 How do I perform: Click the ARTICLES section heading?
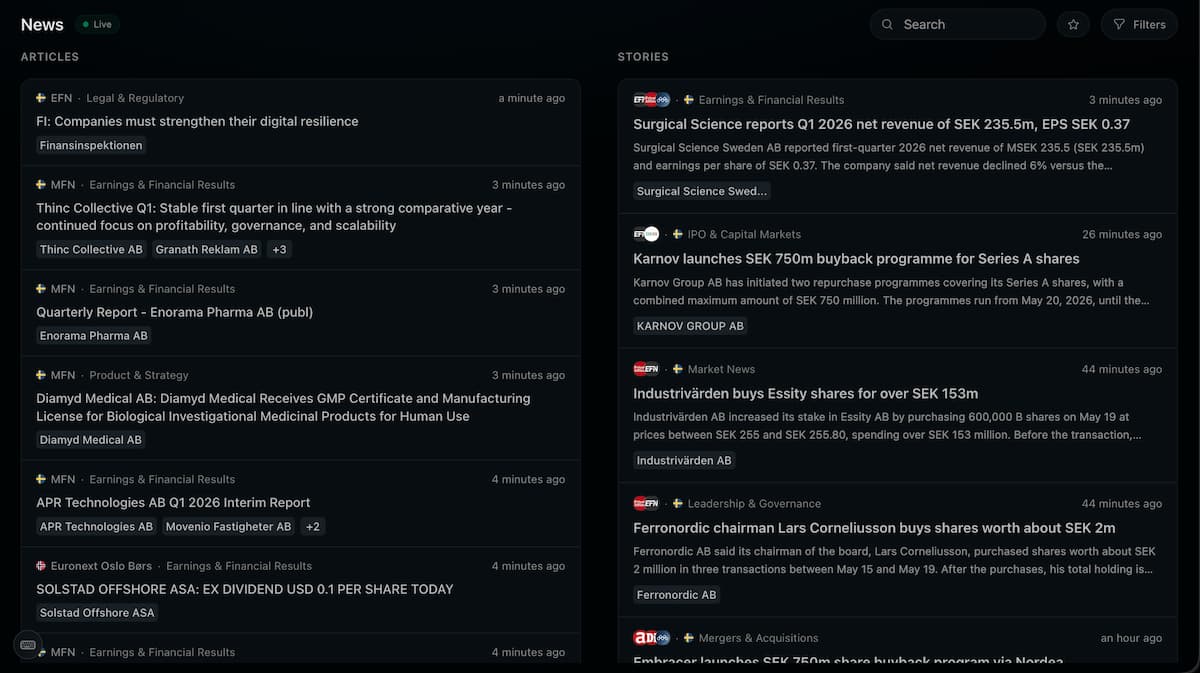(49, 57)
